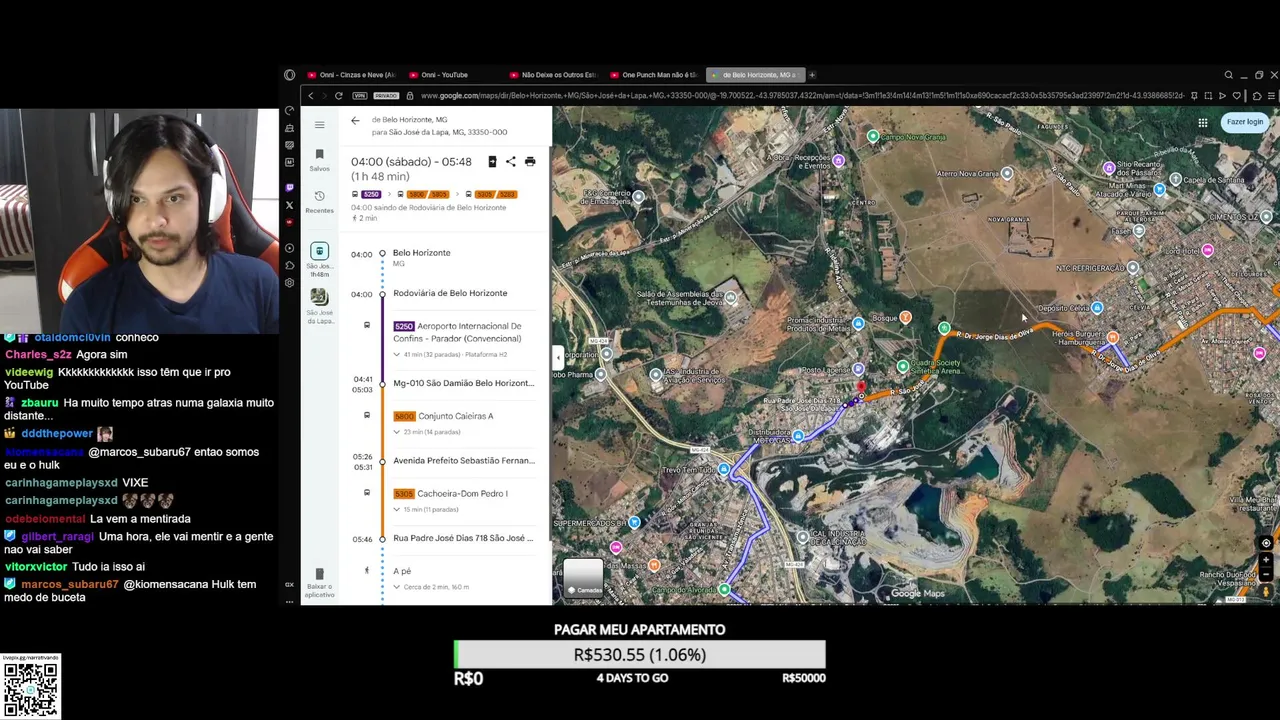The image size is (1280, 720).
Task: Select Mg-010 São Damião Belo Horizonte stop
Action: (463, 383)
